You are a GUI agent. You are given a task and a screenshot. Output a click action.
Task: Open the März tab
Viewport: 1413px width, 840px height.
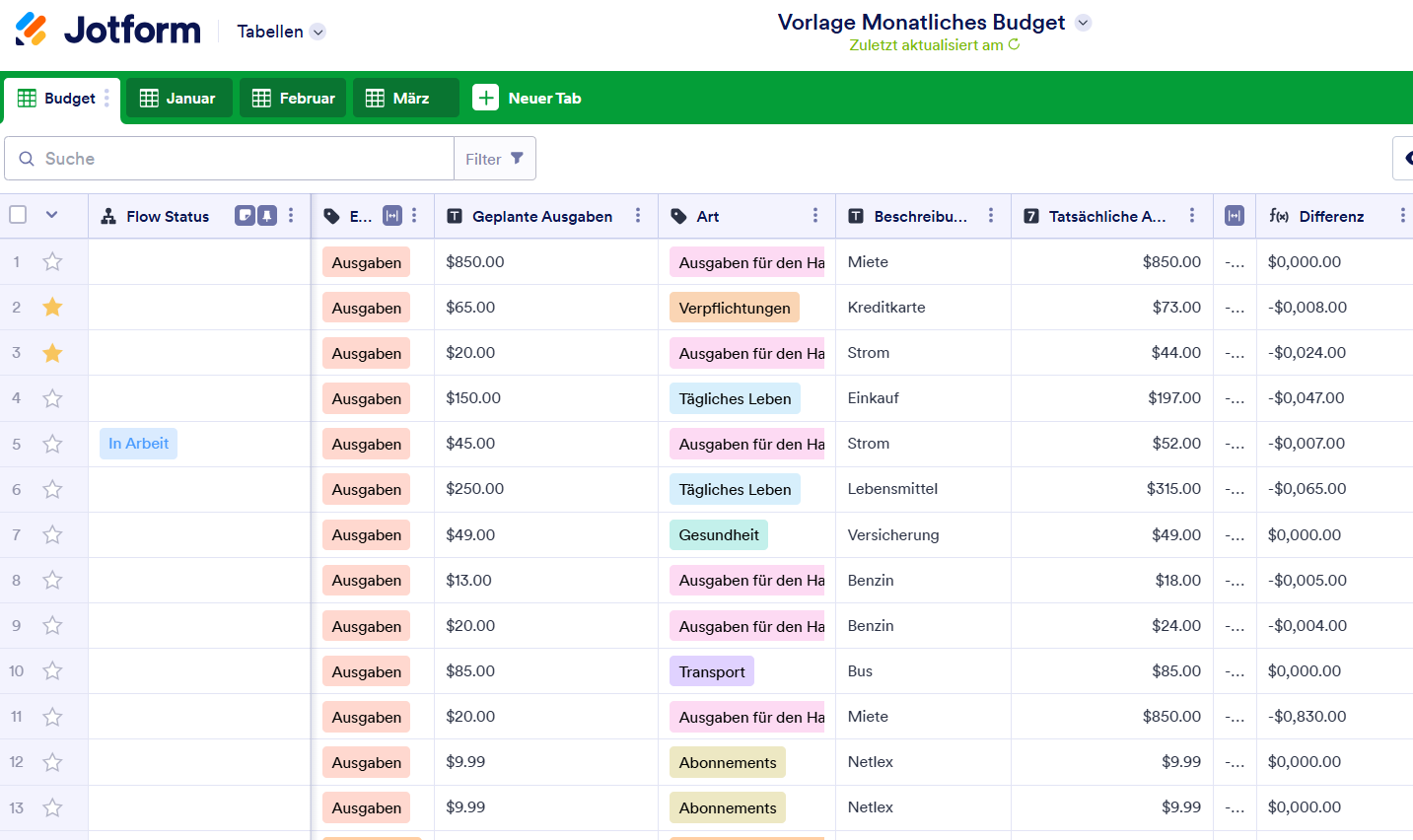pyautogui.click(x=405, y=98)
